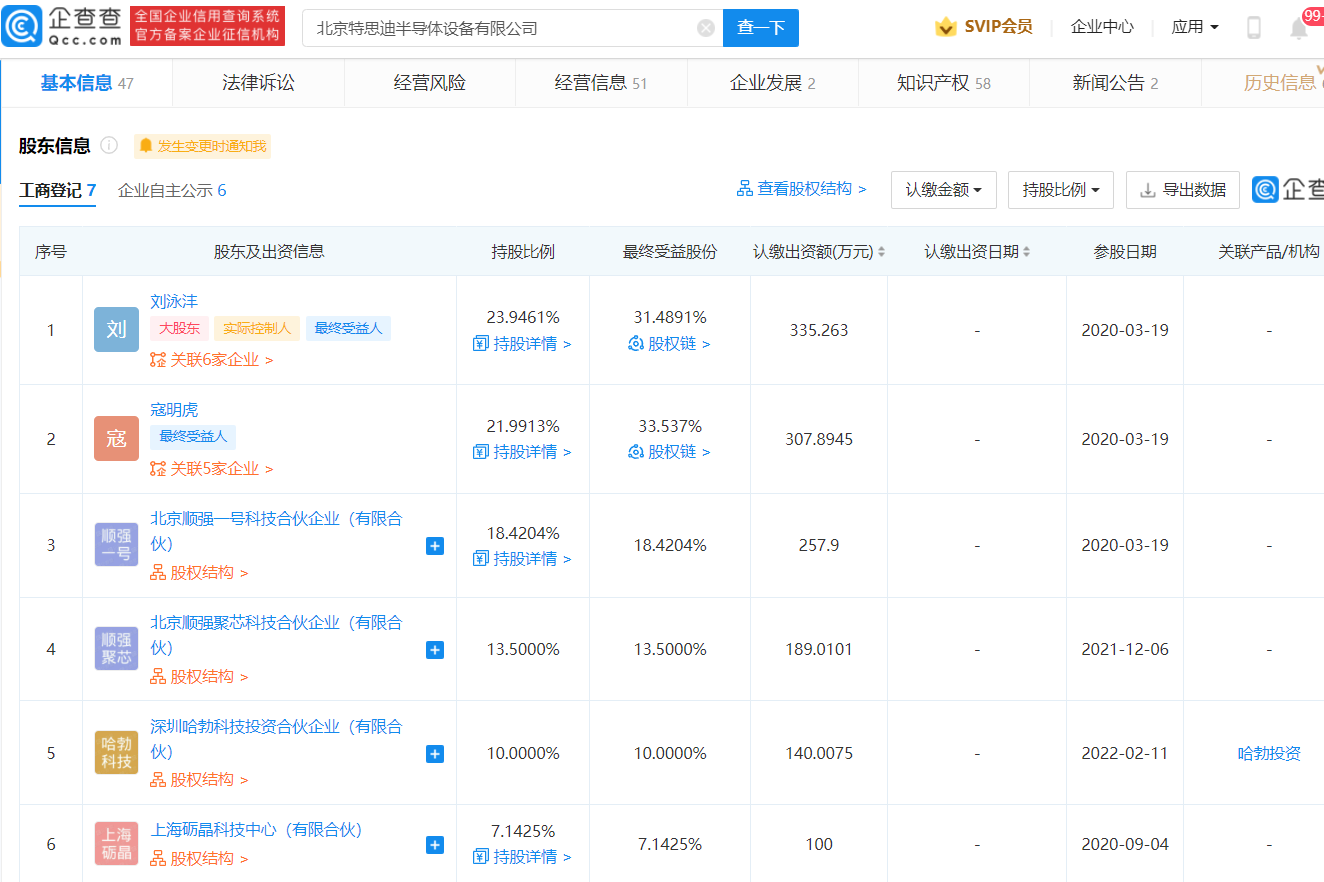Click the 大股东 tag on 刘泳沣

(x=179, y=328)
